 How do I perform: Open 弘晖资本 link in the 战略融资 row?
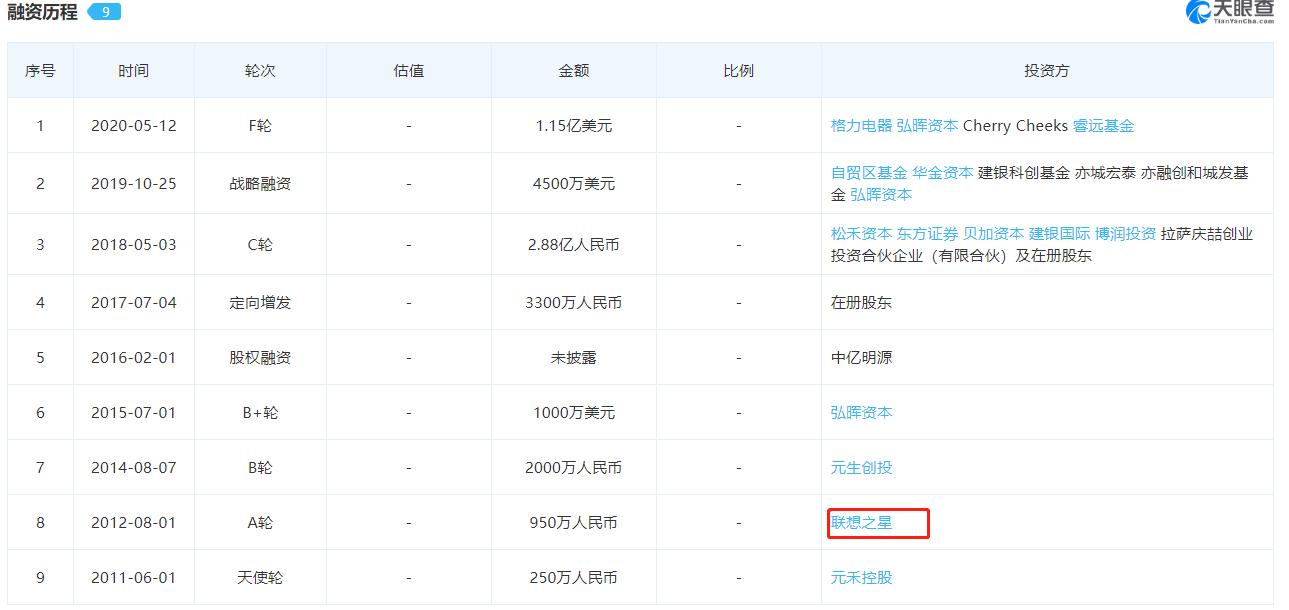click(x=881, y=195)
